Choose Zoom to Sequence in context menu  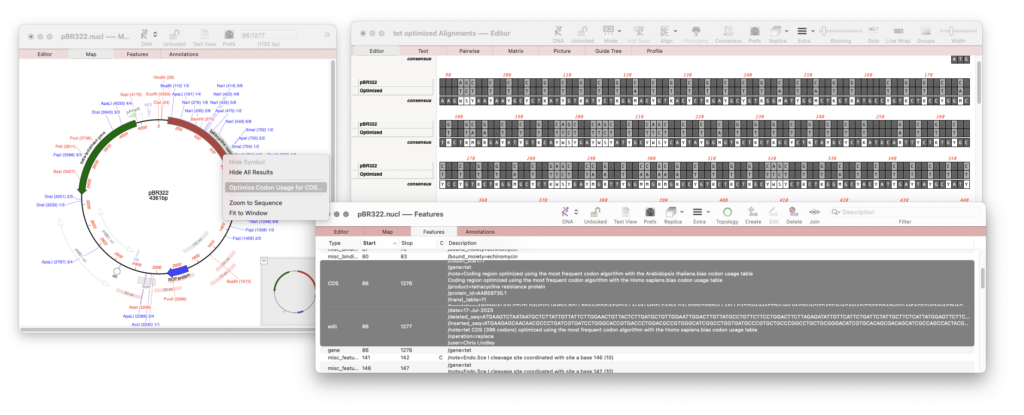255,203
